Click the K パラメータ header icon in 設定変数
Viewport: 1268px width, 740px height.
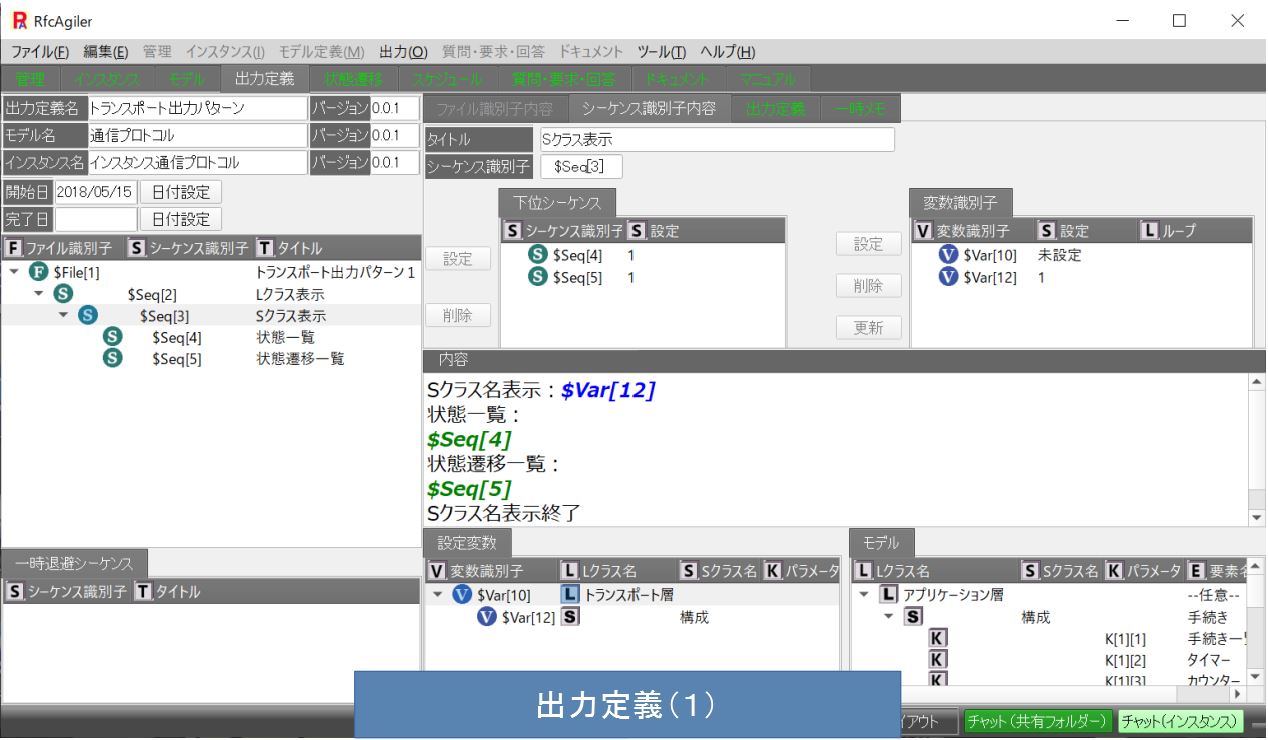(x=772, y=571)
